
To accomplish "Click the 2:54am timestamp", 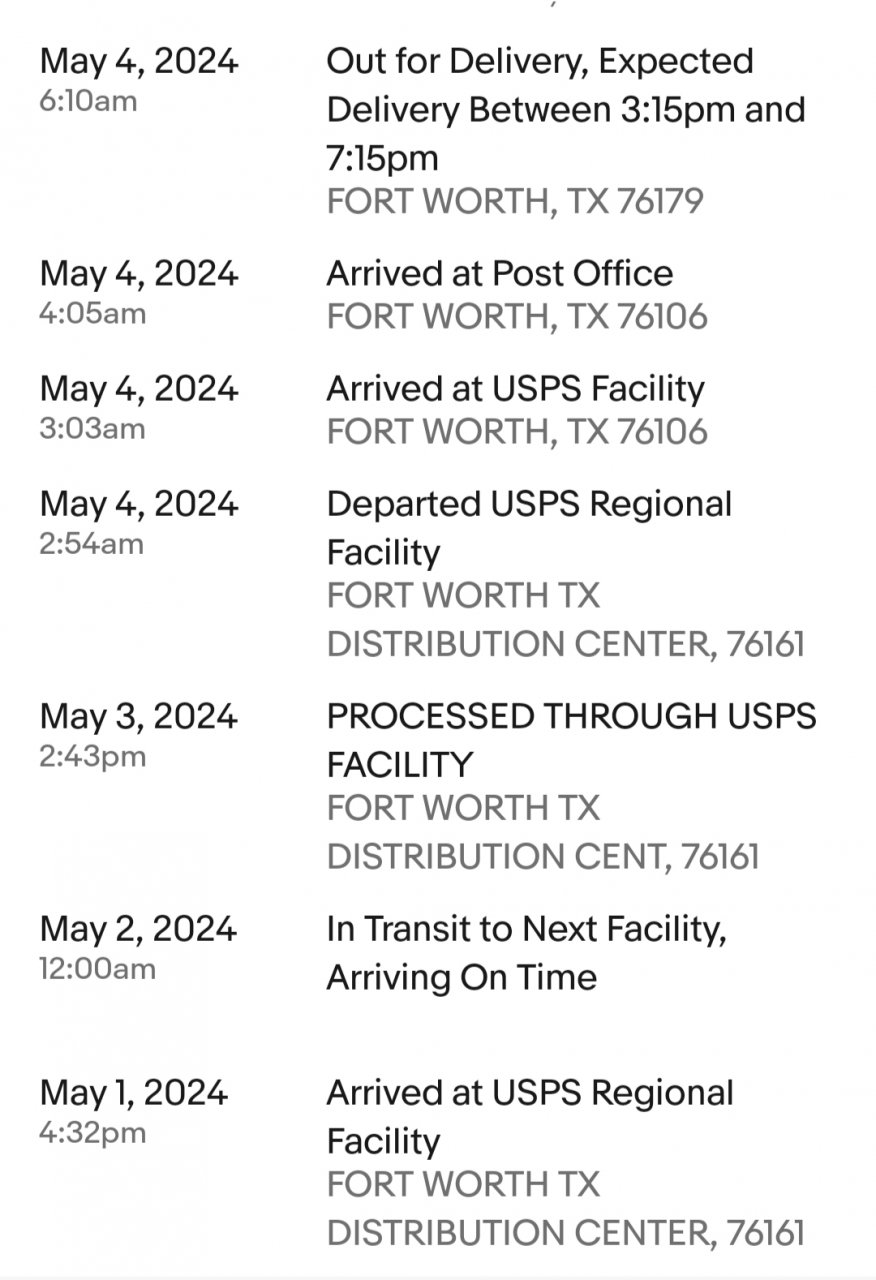I will tap(92, 544).
